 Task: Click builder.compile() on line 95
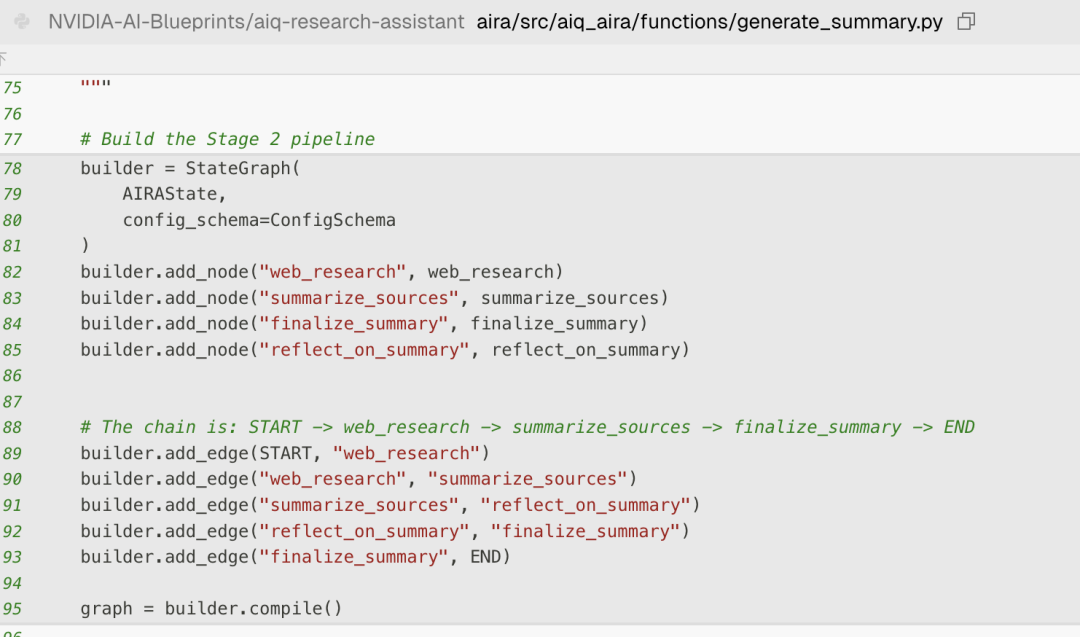(253, 608)
